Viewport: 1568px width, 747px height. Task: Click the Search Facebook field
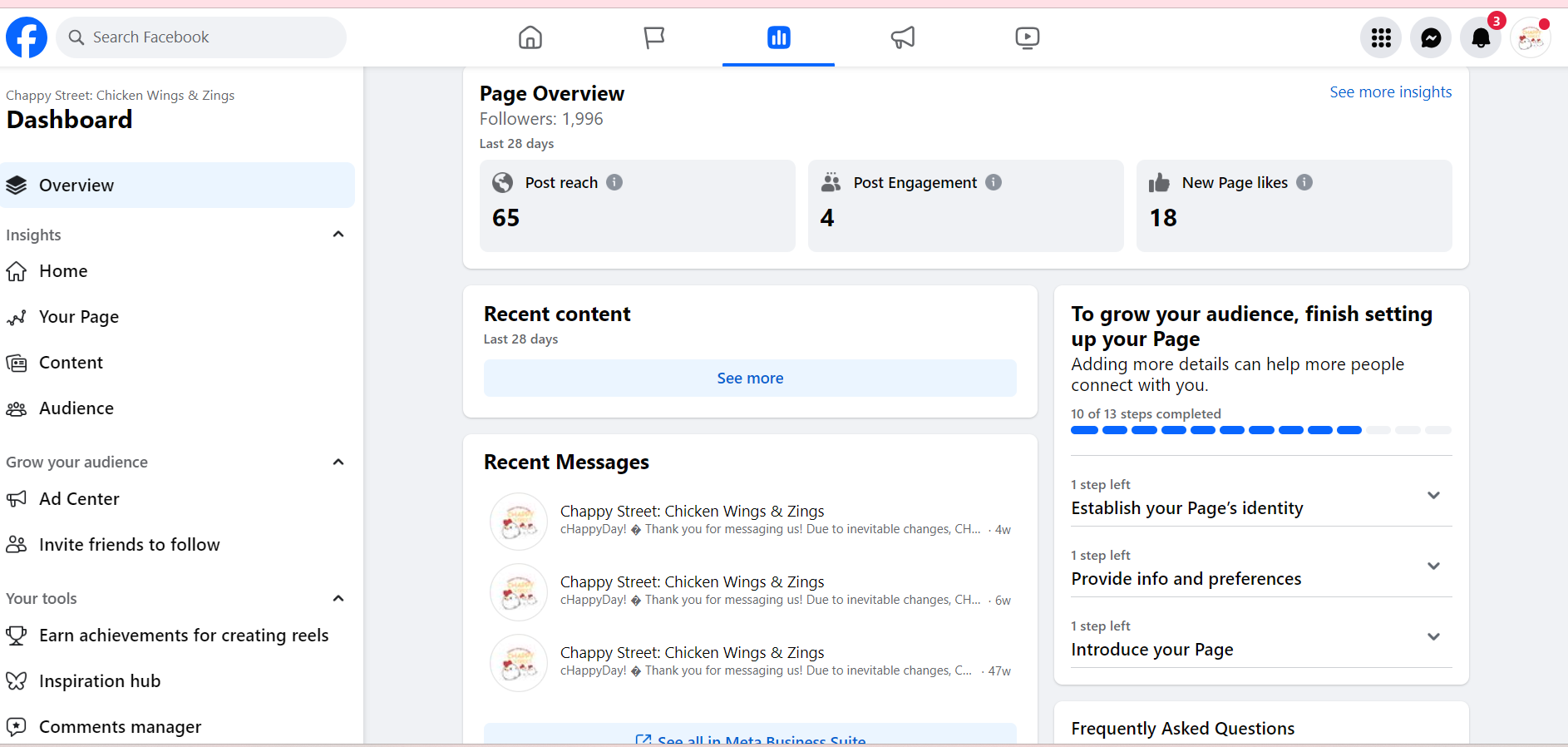tap(201, 37)
